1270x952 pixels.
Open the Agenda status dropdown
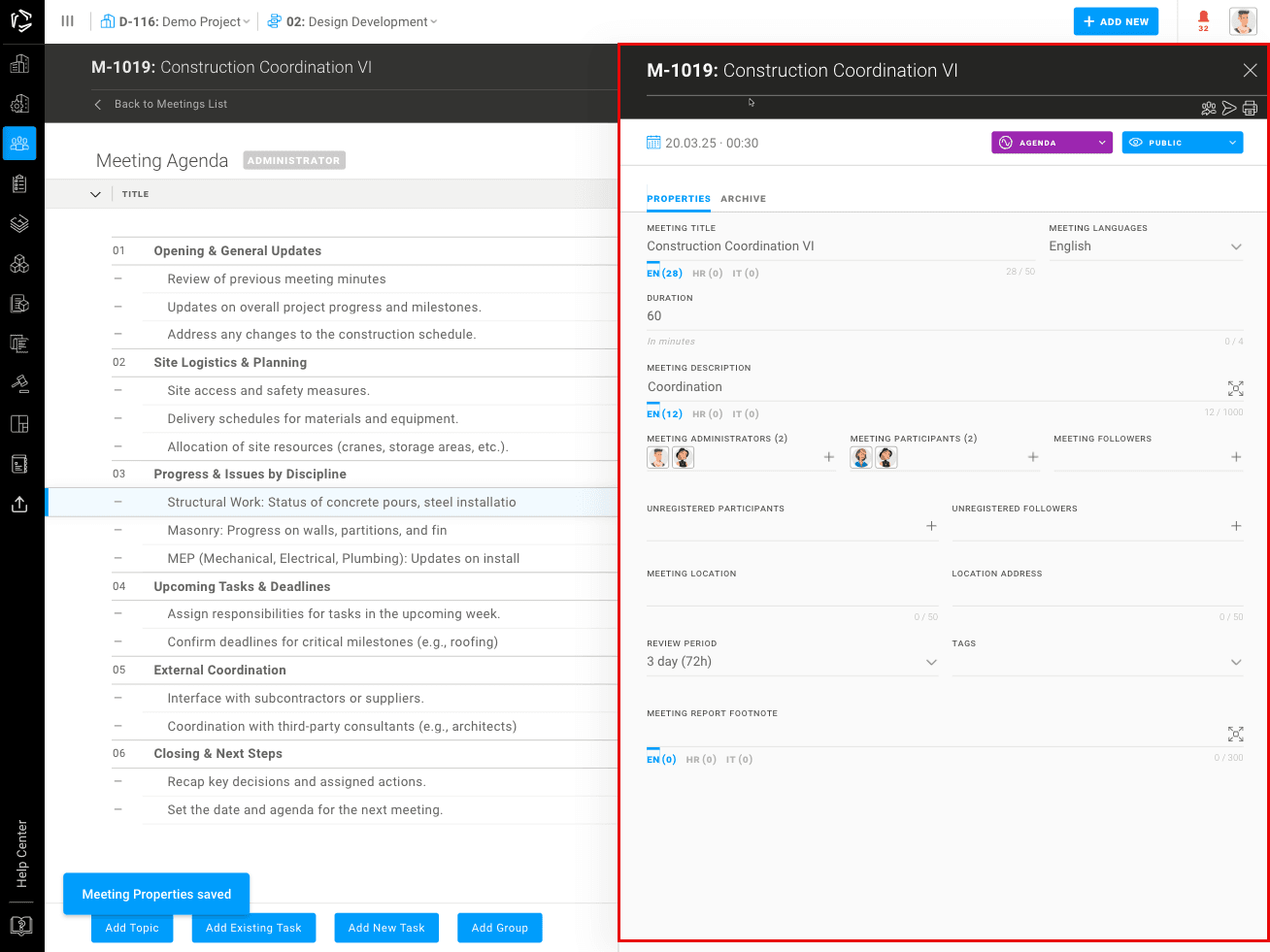pos(1051,143)
